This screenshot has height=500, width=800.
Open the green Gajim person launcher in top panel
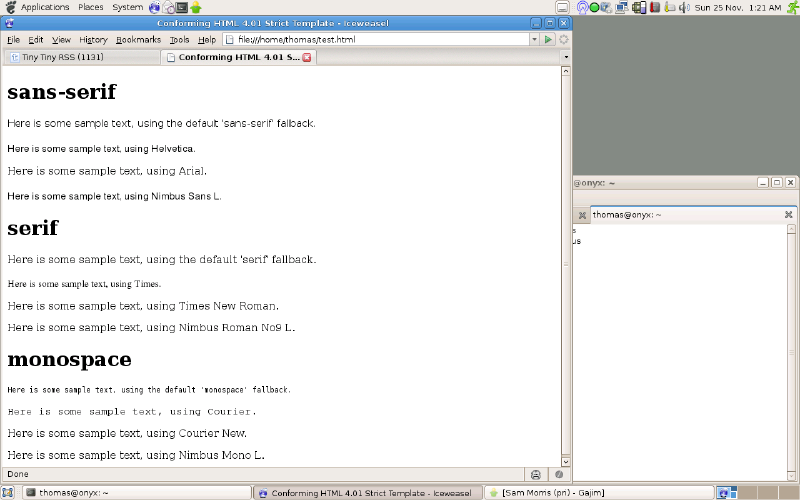coord(195,7)
